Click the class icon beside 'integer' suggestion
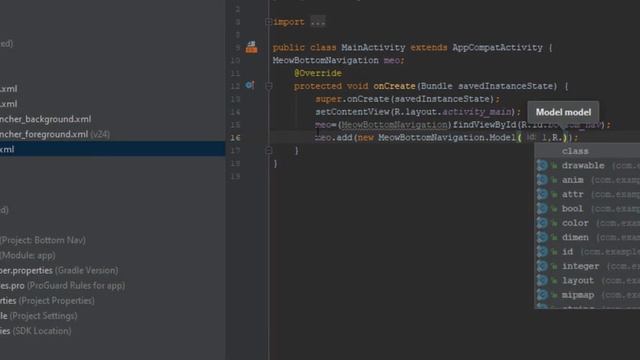The height and width of the screenshot is (360, 640). (542, 266)
